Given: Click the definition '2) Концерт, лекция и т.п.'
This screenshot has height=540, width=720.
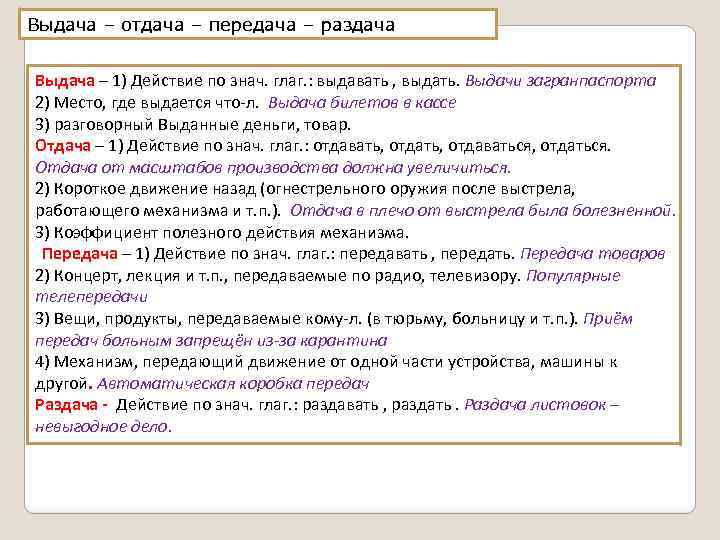Looking at the screenshot, I should coord(132,276).
